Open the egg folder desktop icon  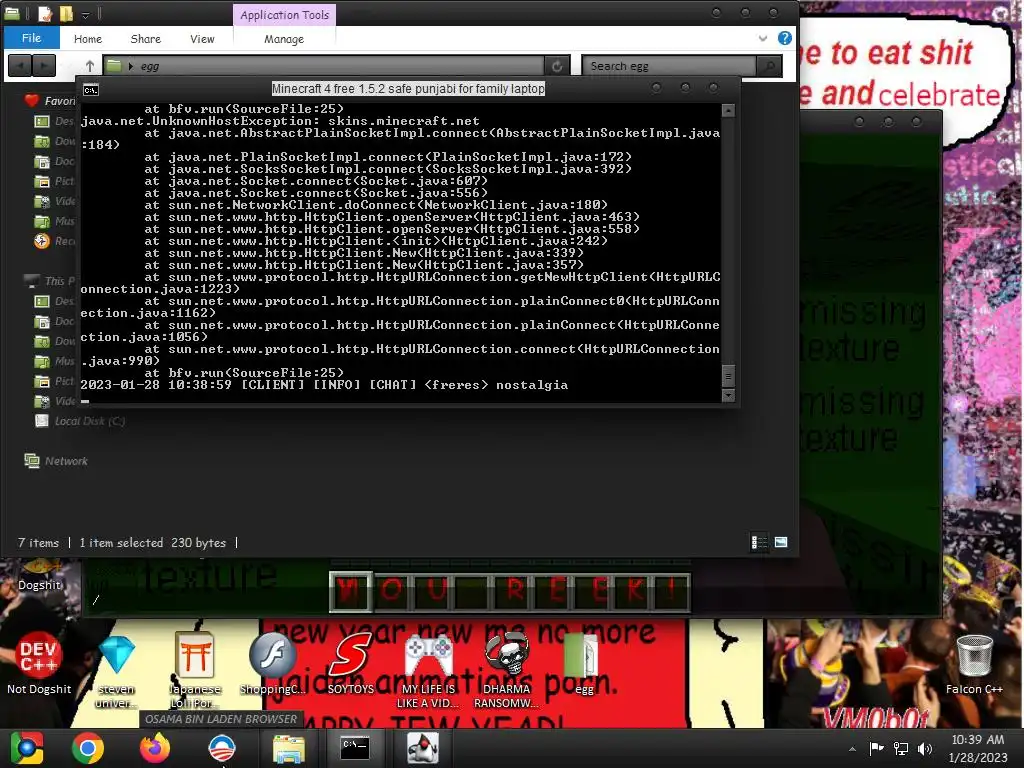[x=583, y=663]
